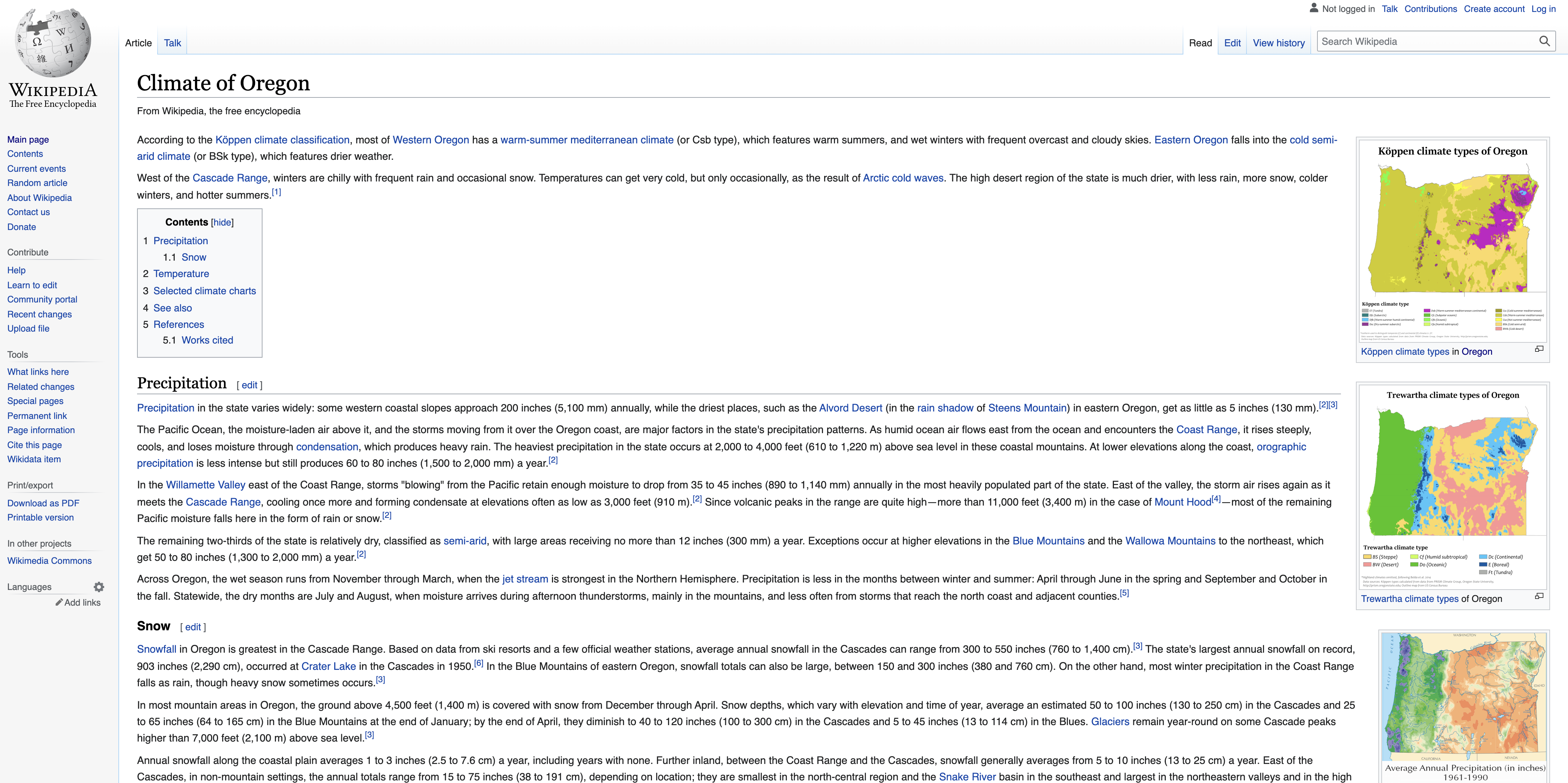The image size is (1568, 783).
Task: Switch to the Talk tab
Action: click(x=172, y=43)
